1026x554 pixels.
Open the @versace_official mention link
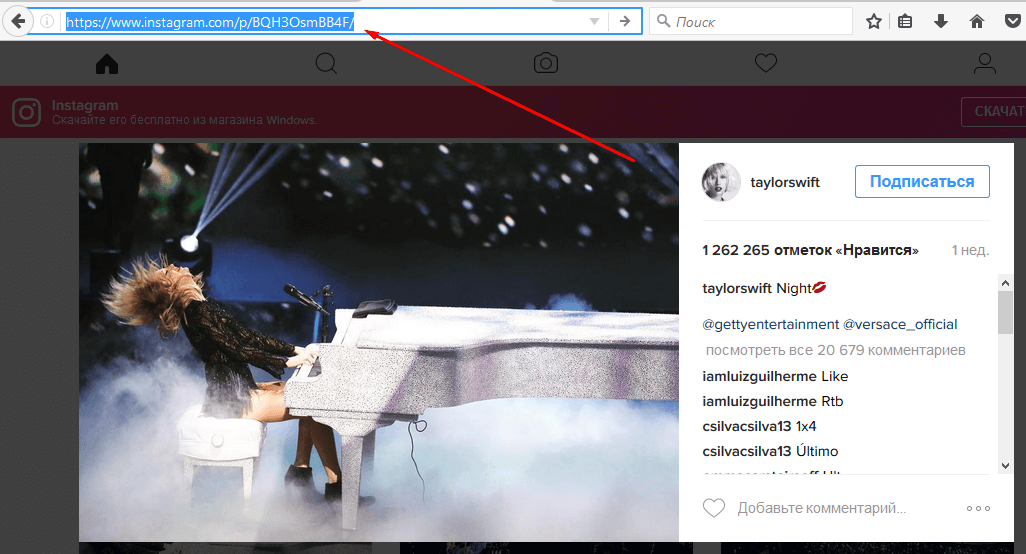[x=901, y=324]
